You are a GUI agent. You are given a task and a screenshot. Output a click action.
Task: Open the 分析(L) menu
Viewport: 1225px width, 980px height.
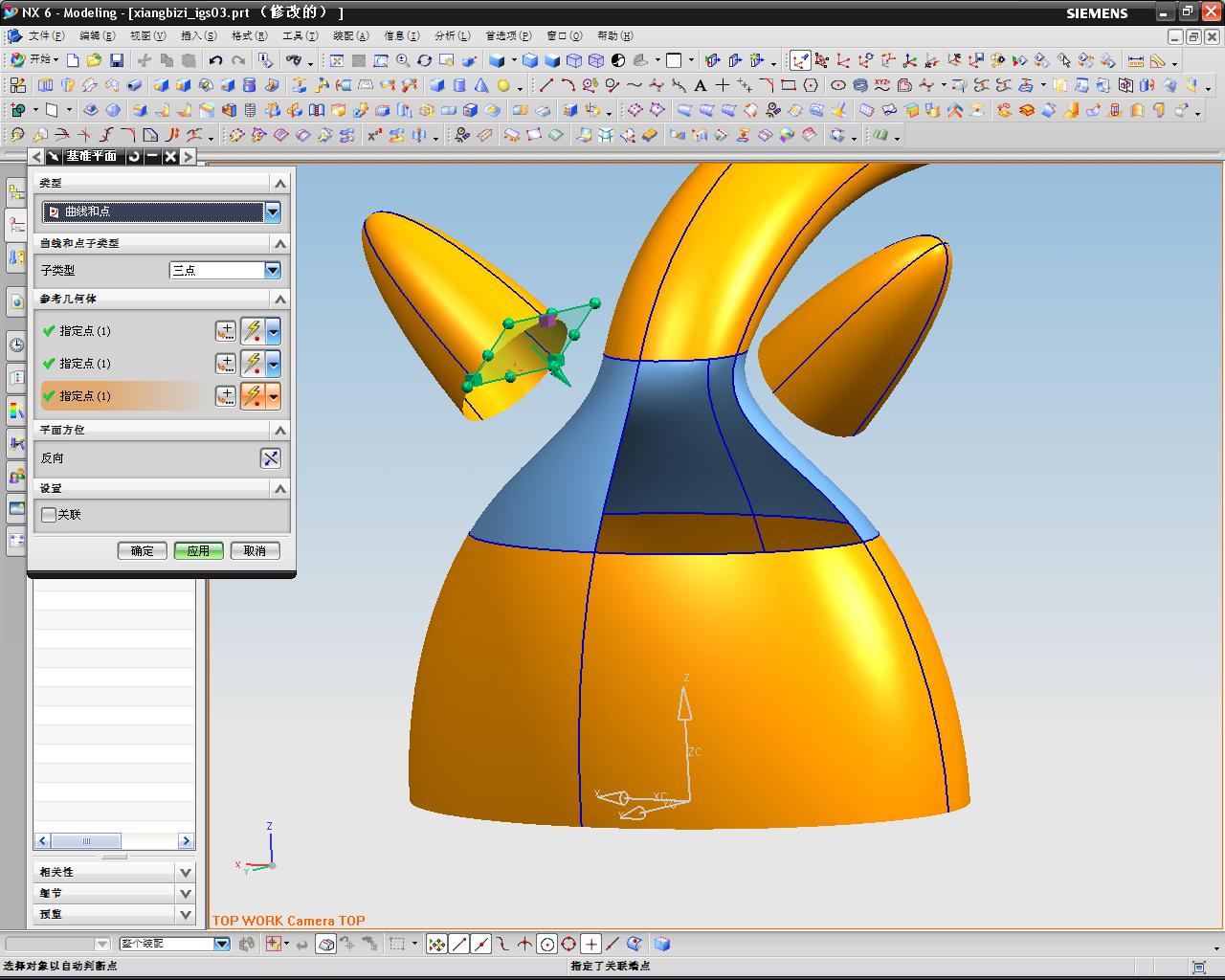coord(452,35)
